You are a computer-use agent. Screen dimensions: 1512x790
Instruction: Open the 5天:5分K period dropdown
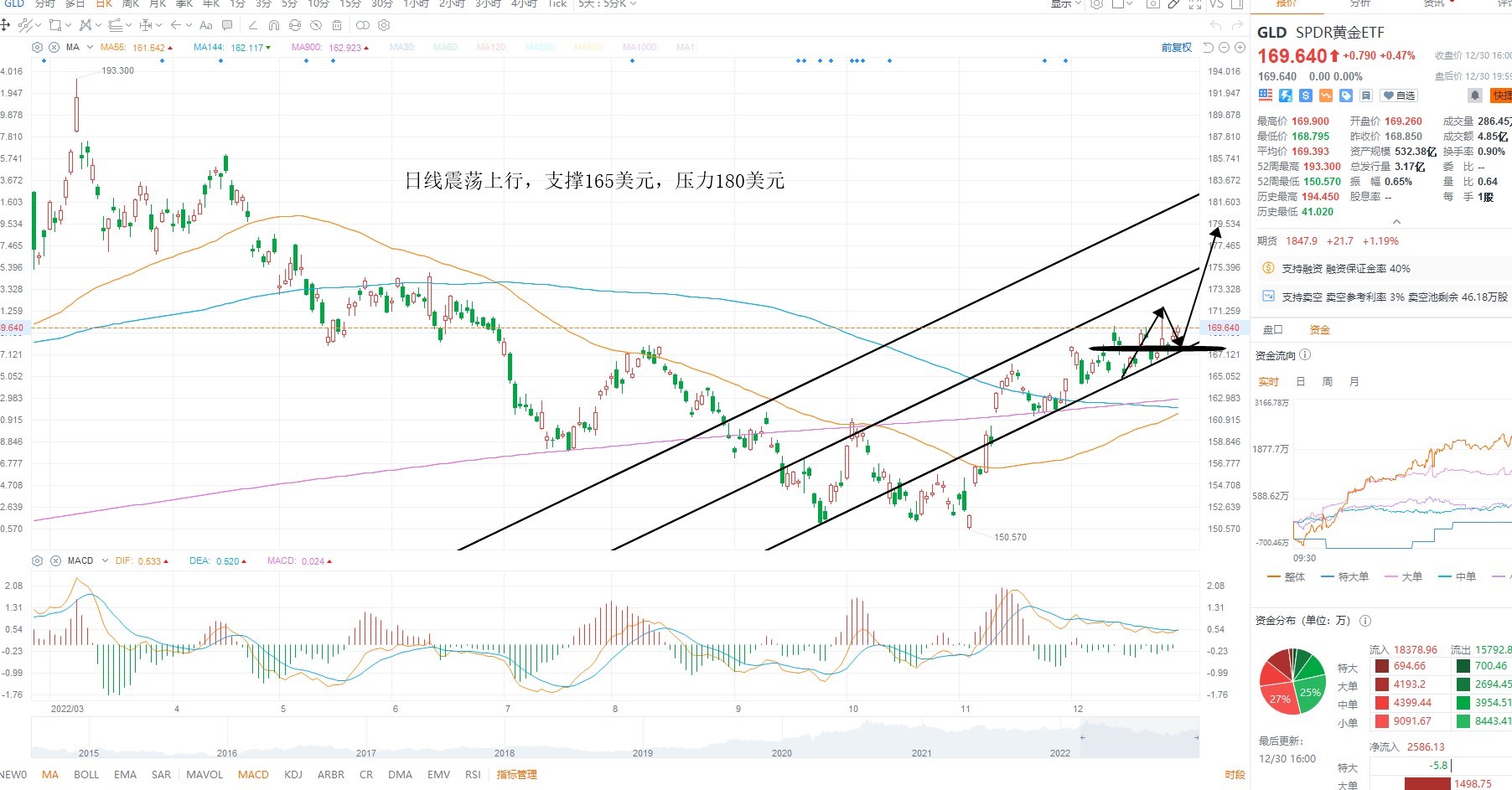click(608, 3)
